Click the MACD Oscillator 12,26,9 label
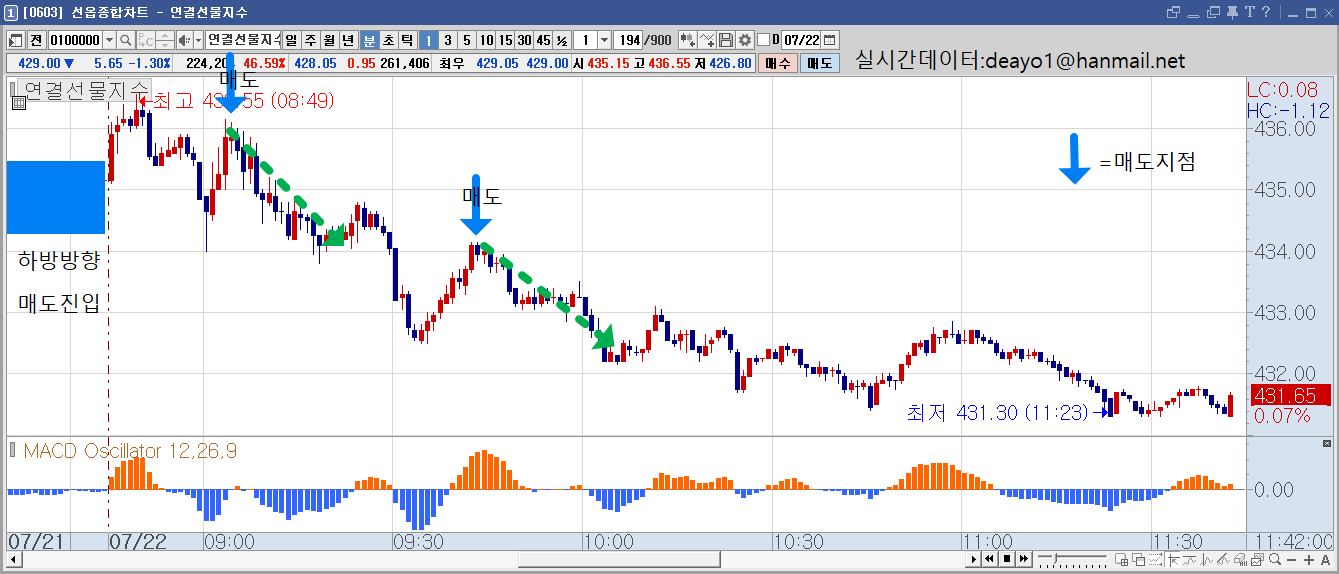This screenshot has width=1339, height=574. [x=130, y=451]
